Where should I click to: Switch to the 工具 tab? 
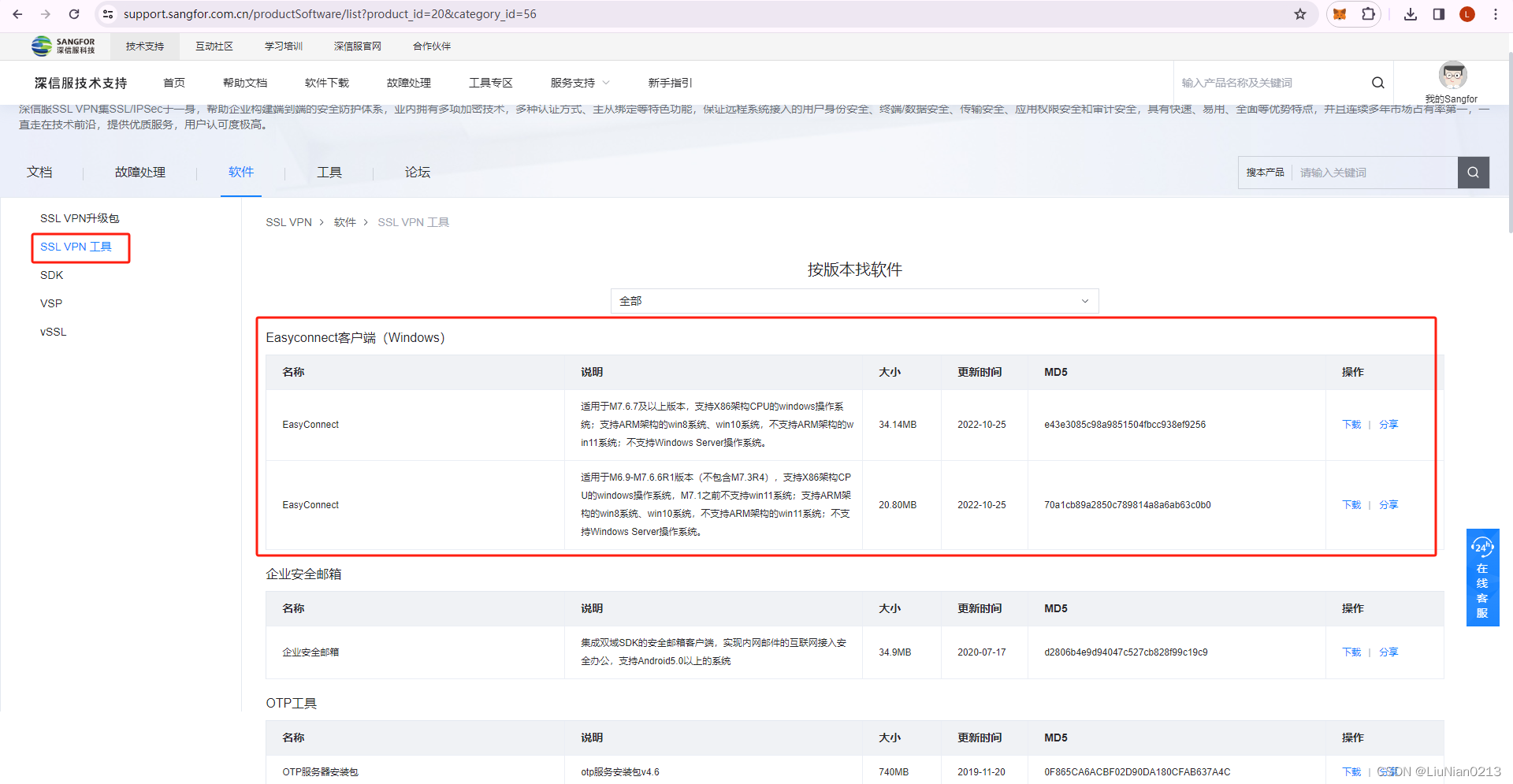point(329,172)
